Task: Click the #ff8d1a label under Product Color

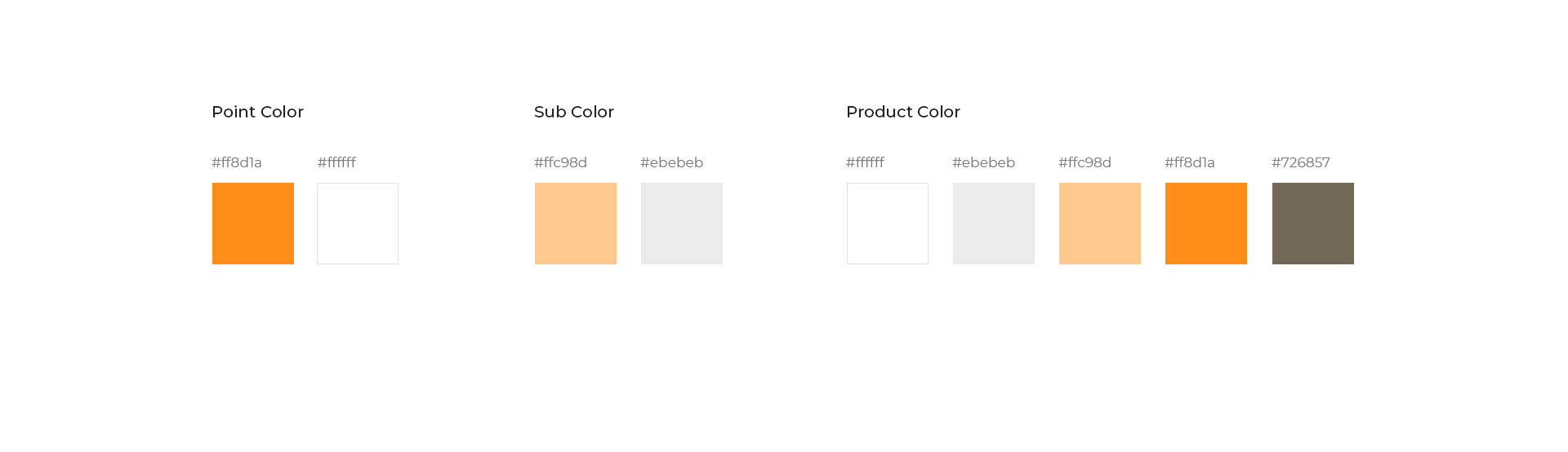Action: 1190,162
